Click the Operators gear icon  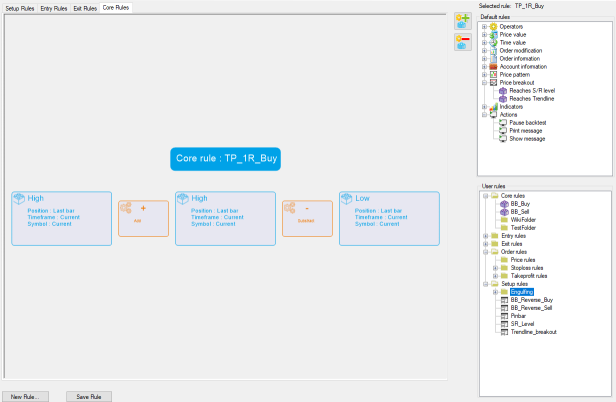point(493,27)
